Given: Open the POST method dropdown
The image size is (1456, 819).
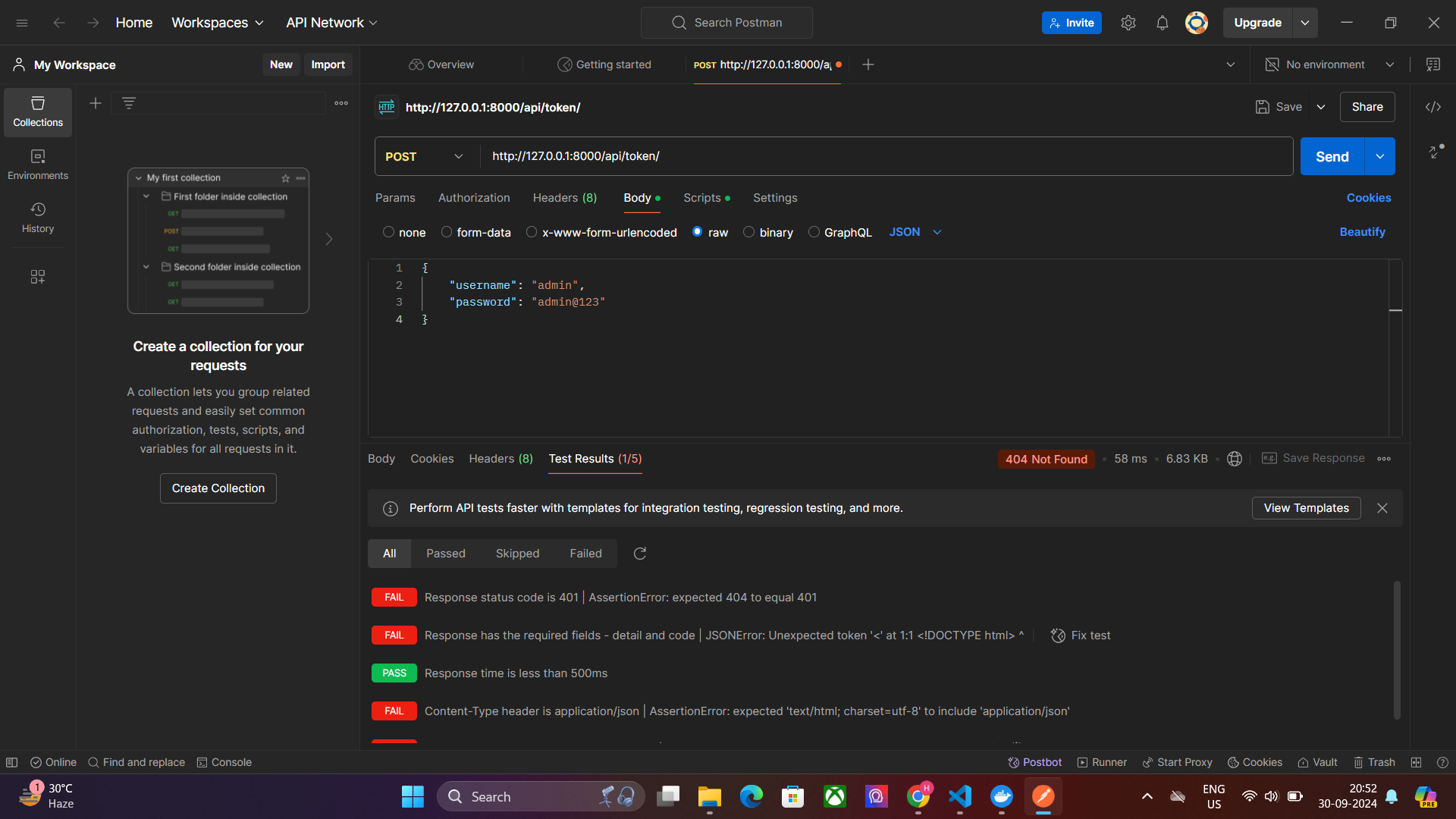Looking at the screenshot, I should tap(425, 156).
